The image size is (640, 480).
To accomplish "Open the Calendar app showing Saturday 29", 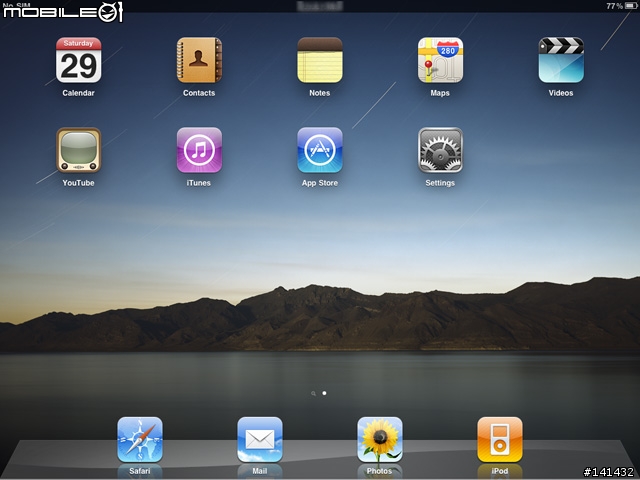I will coord(78,60).
